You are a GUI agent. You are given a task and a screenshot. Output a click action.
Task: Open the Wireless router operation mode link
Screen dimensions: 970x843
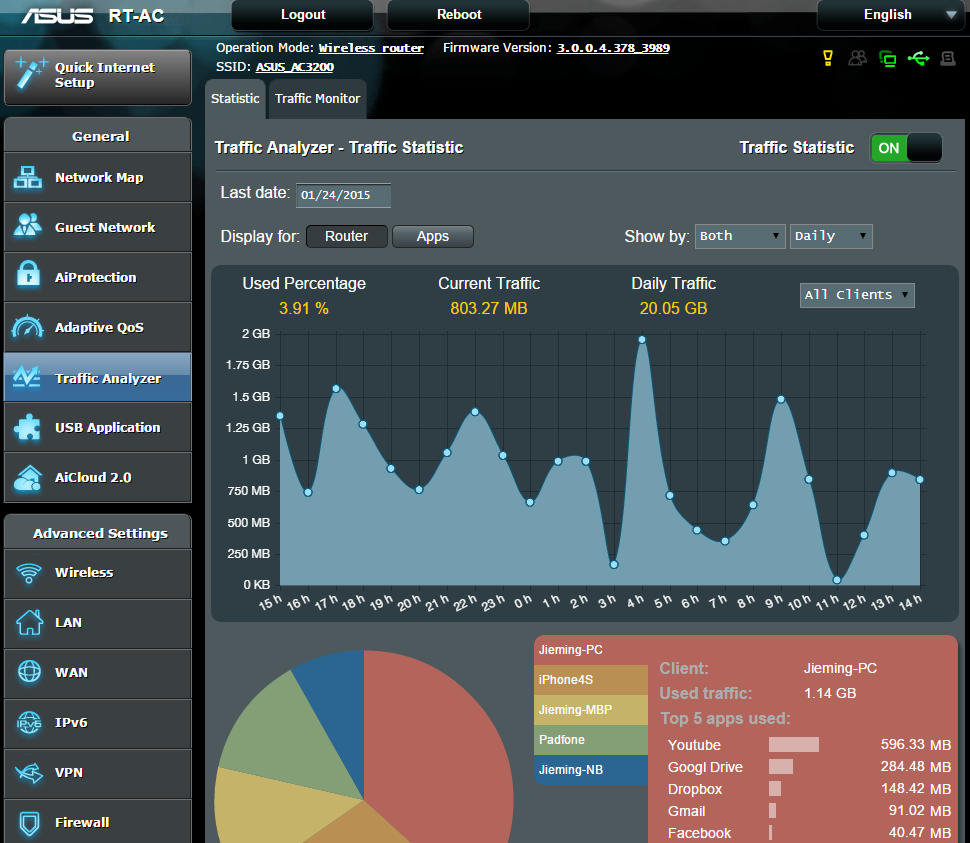click(371, 48)
